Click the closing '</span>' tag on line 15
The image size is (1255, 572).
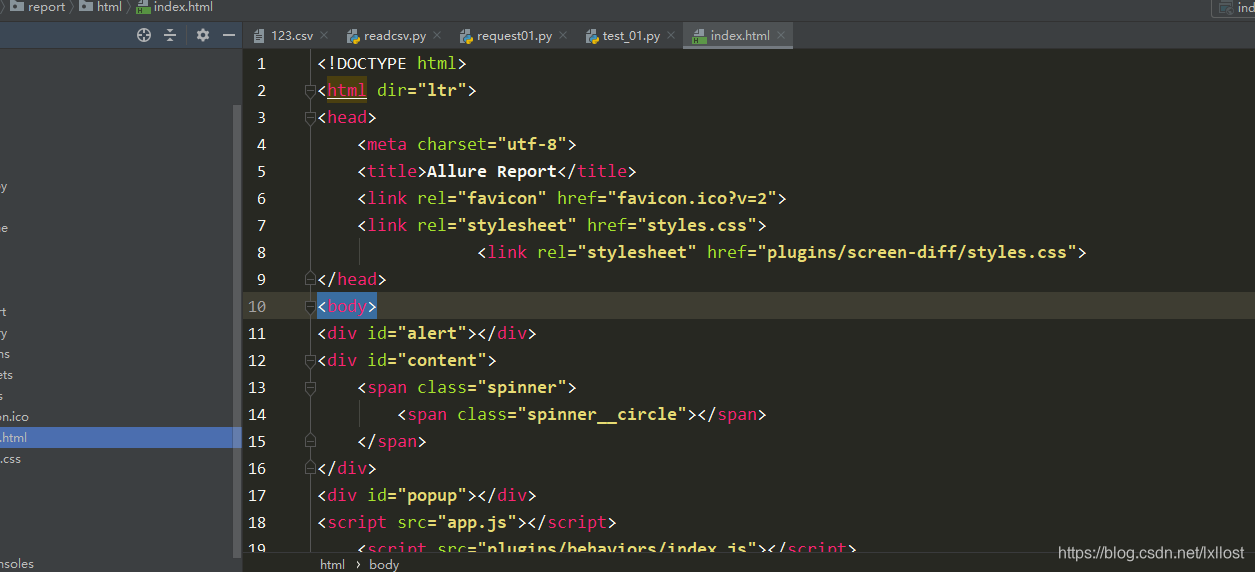[x=392, y=441]
